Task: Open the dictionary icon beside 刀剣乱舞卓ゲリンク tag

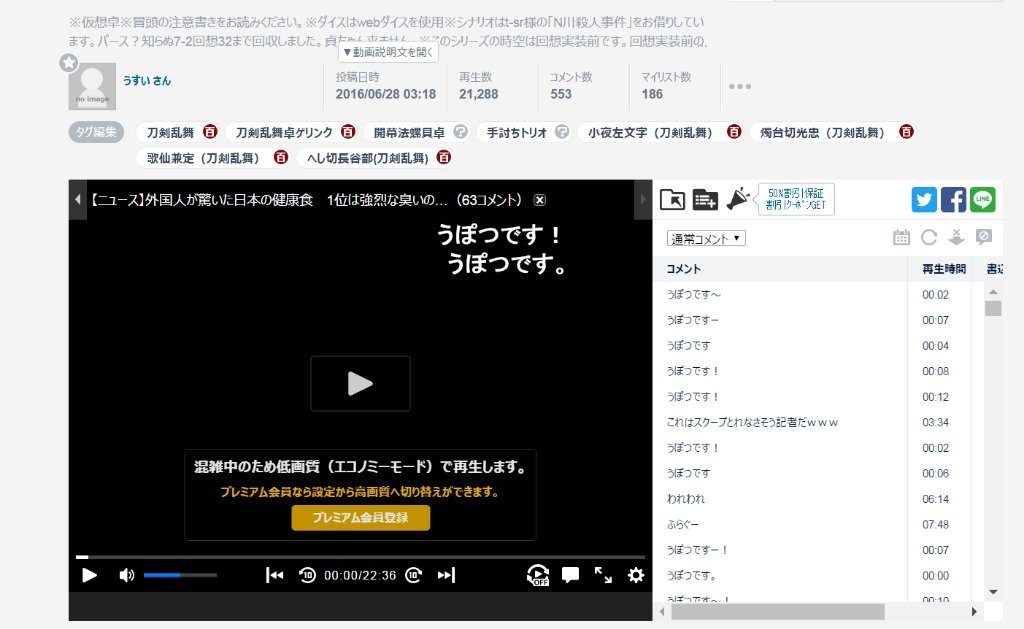Action: coord(348,132)
